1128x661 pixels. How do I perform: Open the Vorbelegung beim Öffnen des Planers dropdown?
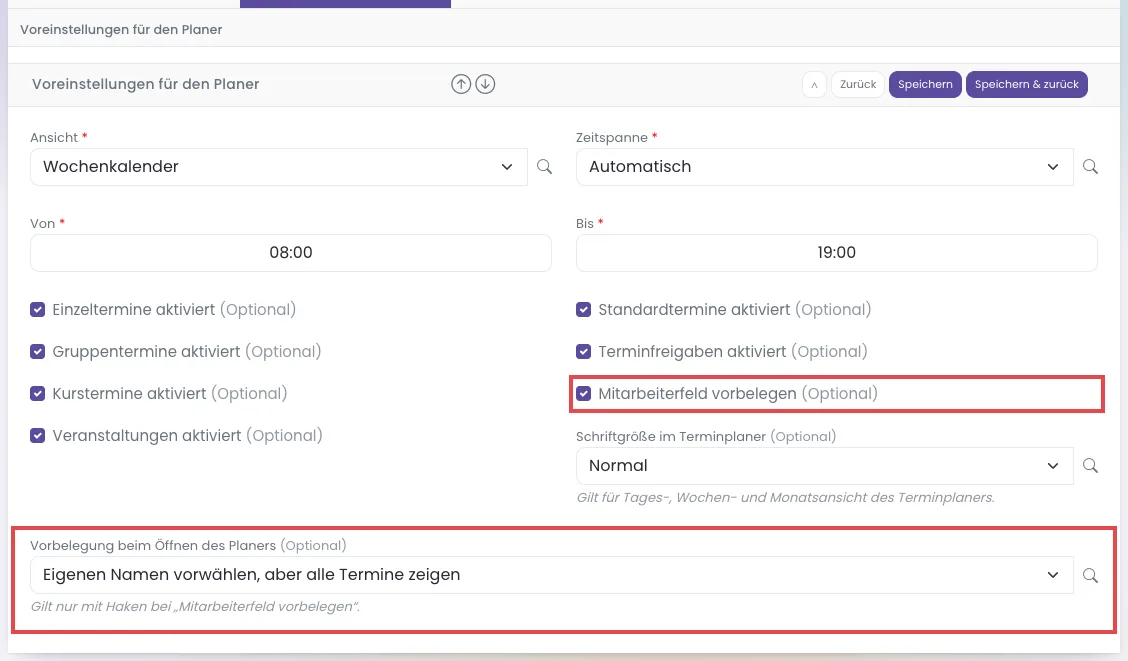coord(552,575)
